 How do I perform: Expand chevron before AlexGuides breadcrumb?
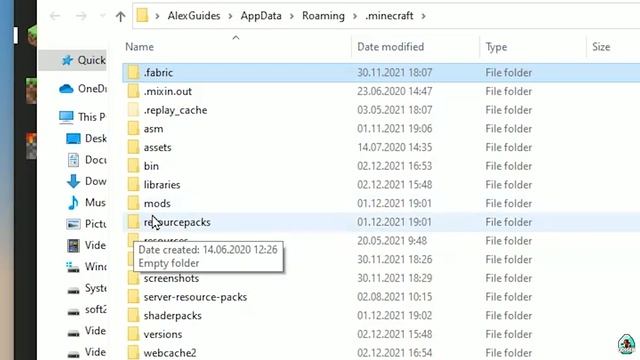point(157,16)
